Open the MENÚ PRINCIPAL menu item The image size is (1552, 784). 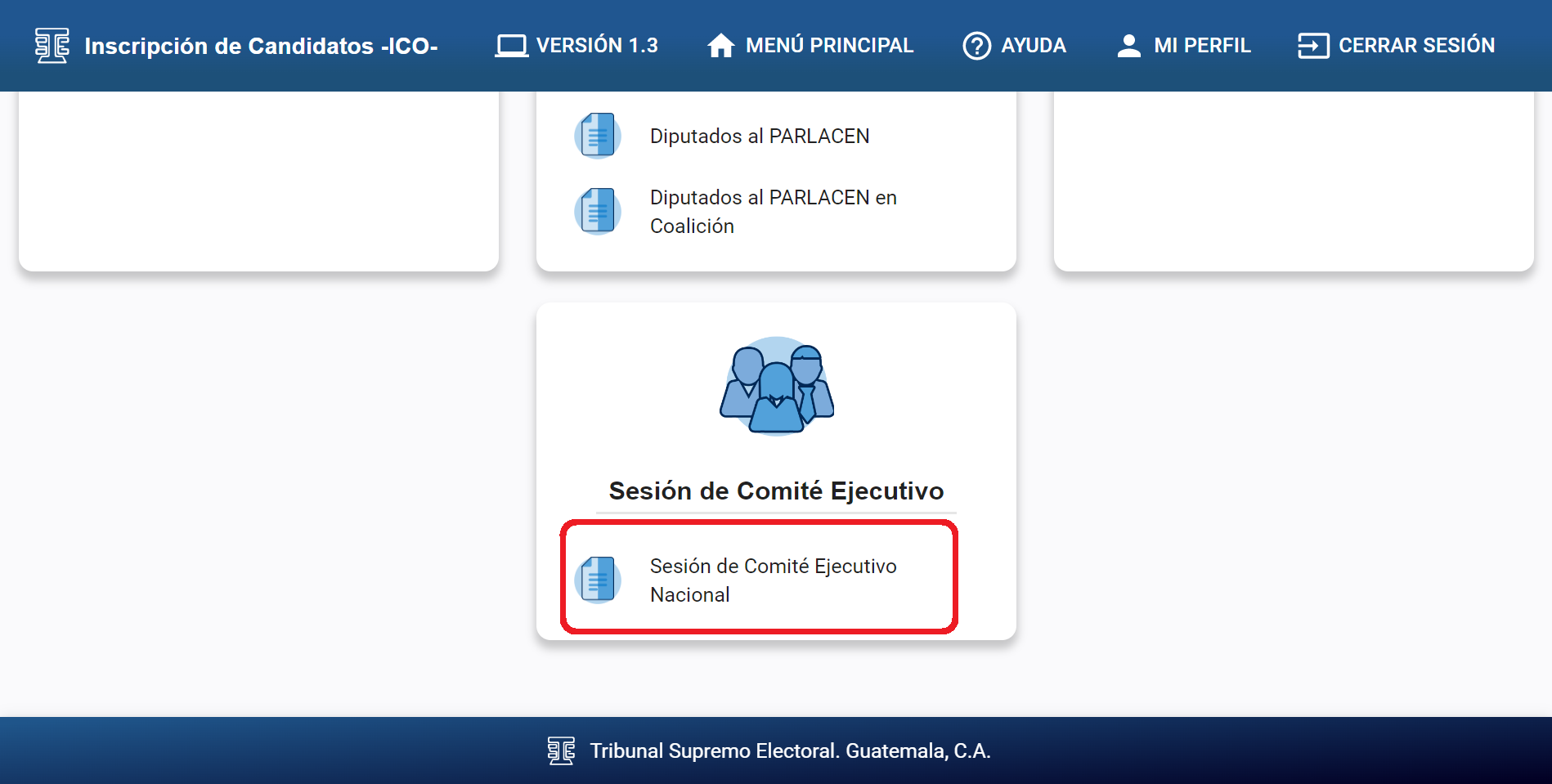point(829,46)
